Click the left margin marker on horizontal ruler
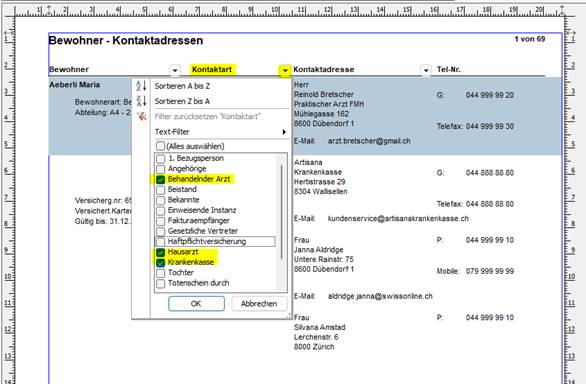 click(49, 10)
